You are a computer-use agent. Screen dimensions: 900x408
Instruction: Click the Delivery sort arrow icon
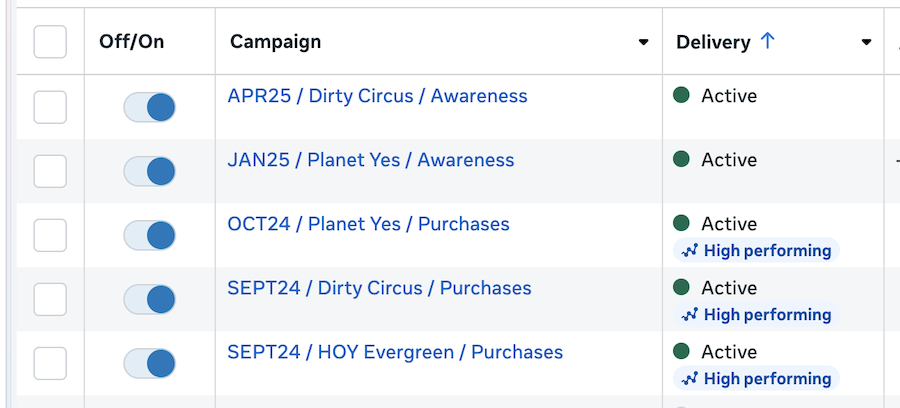(768, 41)
